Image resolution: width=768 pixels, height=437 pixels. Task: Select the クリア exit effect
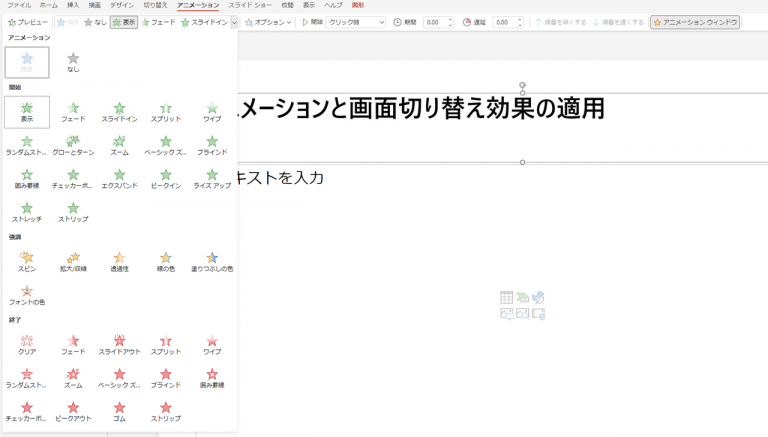(x=27, y=343)
